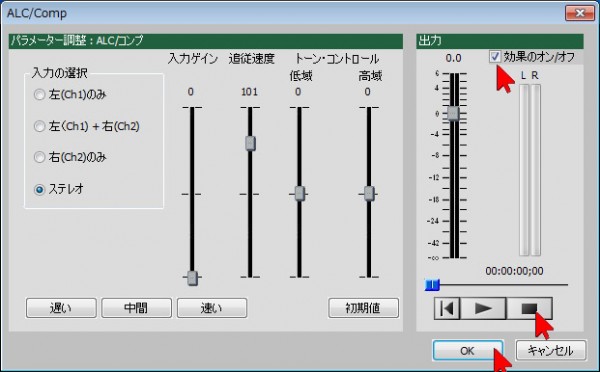600x372 pixels.
Task: Close the ALC/Comp dialog window
Action: click(x=579, y=13)
